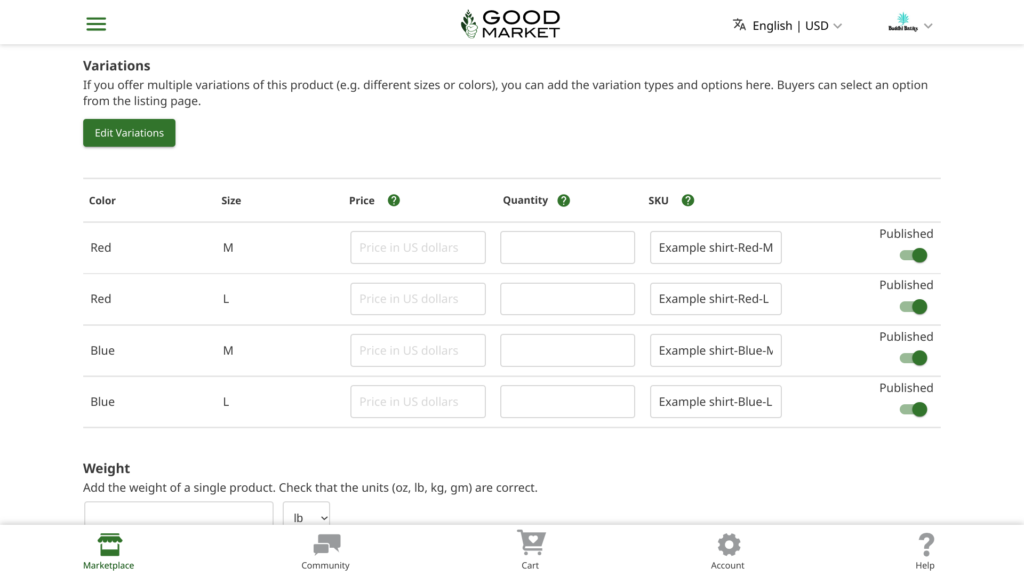Image resolution: width=1024 pixels, height=576 pixels.
Task: Click the SKU help question icon
Action: coord(688,200)
